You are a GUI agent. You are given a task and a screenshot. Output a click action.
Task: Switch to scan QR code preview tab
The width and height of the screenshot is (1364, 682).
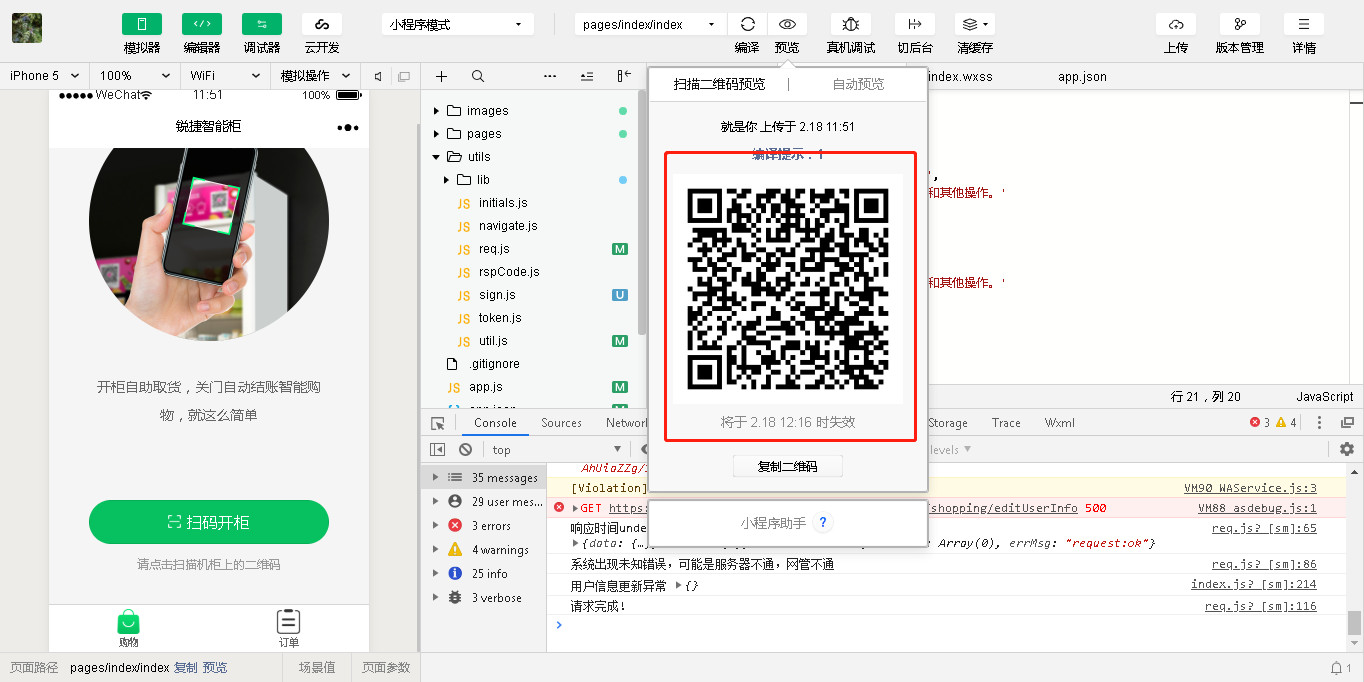coord(719,84)
